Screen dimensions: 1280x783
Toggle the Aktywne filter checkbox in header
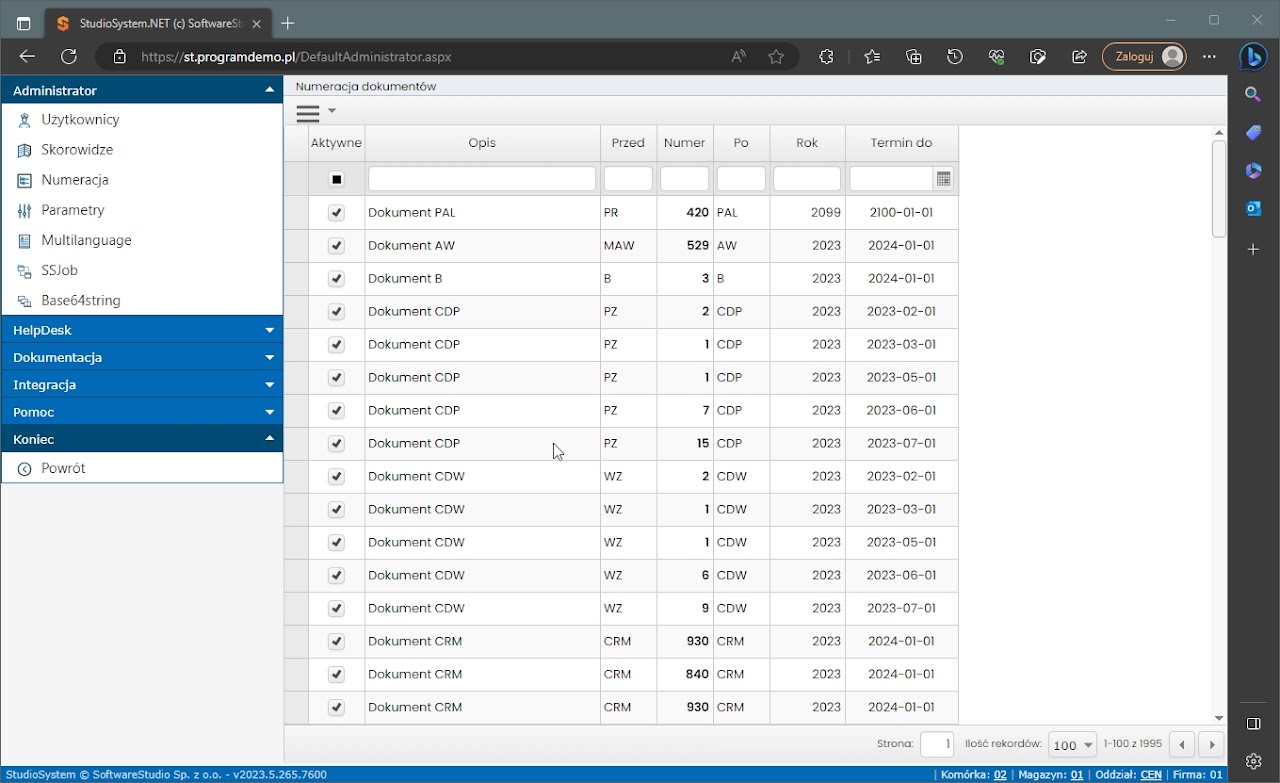[x=336, y=180]
